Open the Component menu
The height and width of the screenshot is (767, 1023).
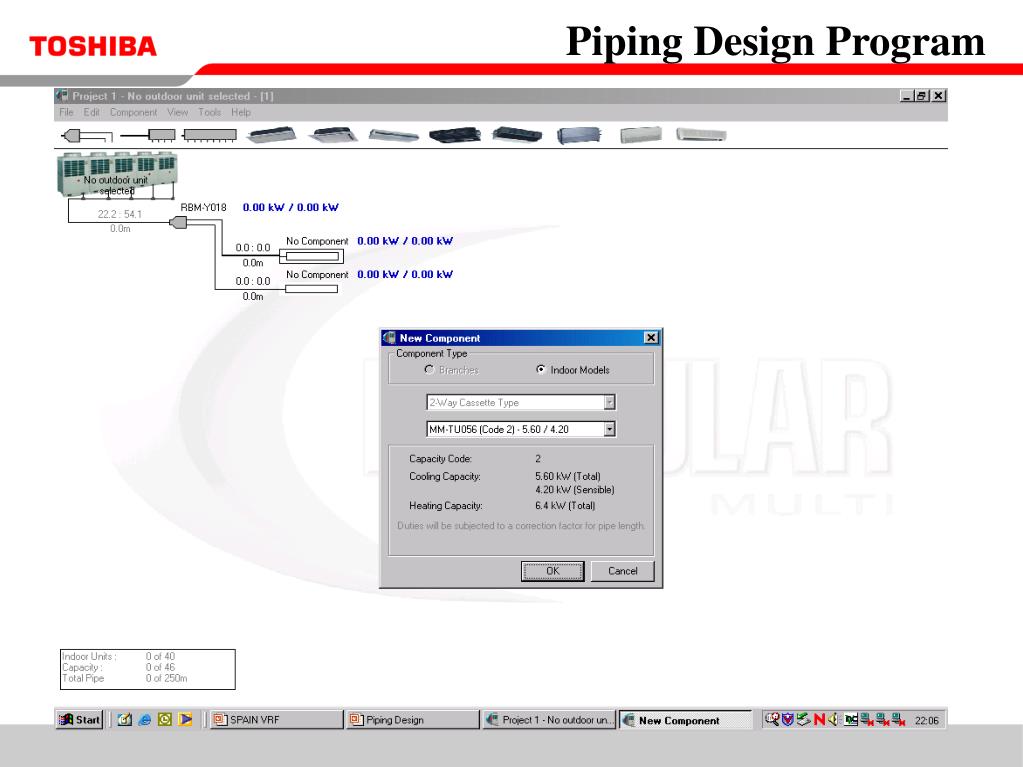tap(133, 112)
